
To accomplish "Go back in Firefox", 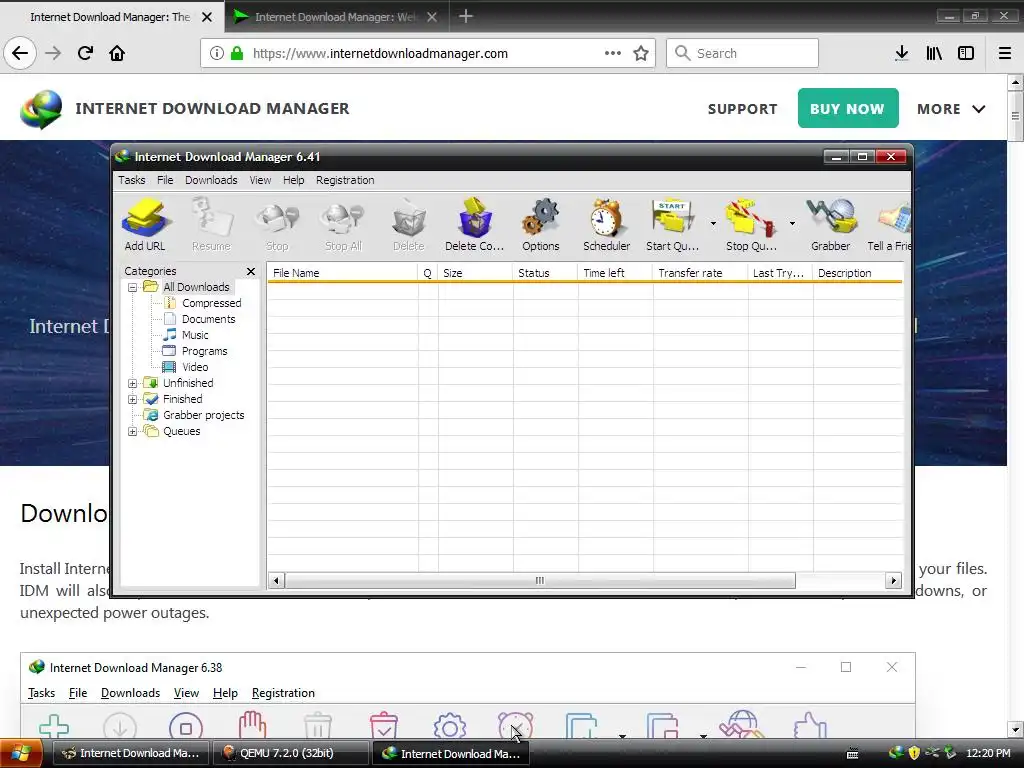I will click(20, 53).
